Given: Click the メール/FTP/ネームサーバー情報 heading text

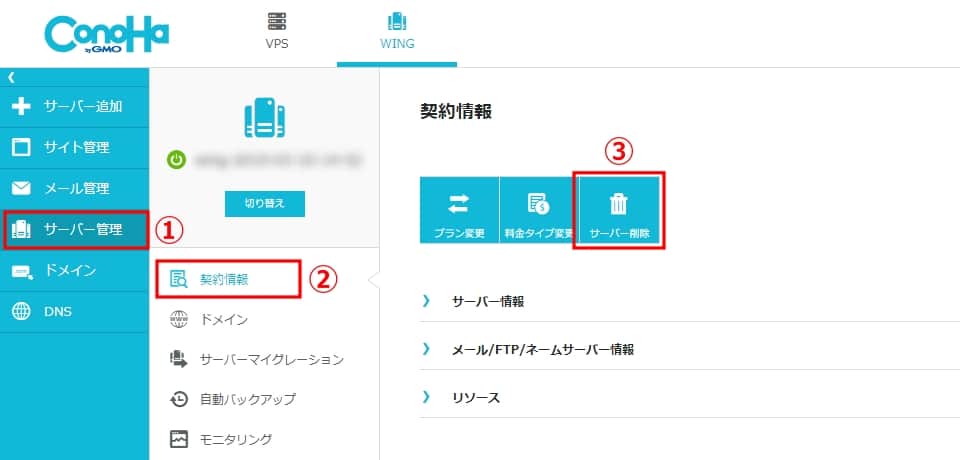Looking at the screenshot, I should tap(543, 350).
